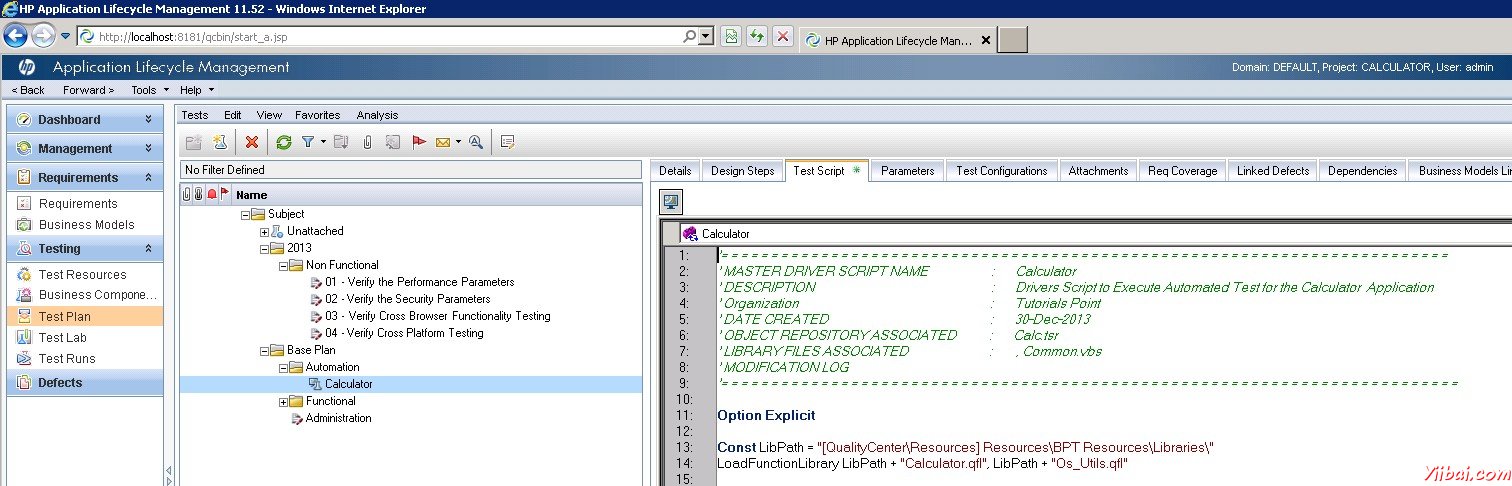
Task: Select 02 - Verify the Security Parameters test
Action: point(407,299)
